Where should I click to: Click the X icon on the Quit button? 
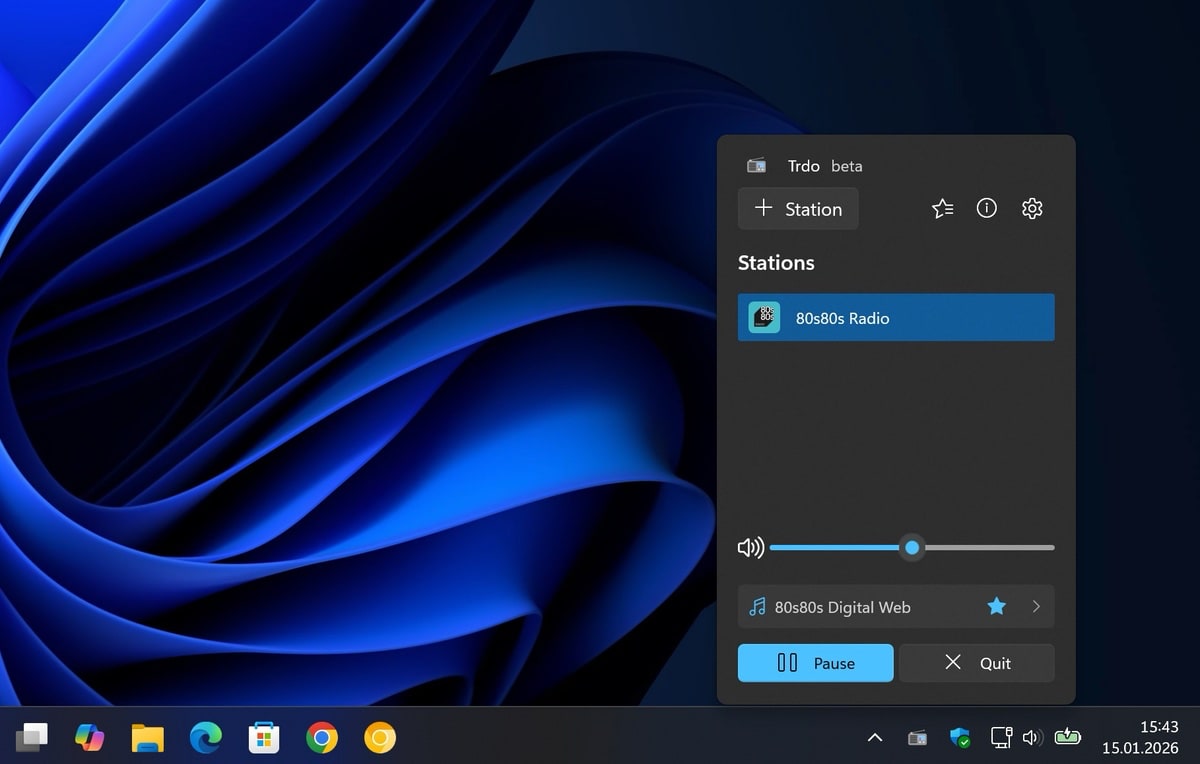pyautogui.click(x=954, y=663)
